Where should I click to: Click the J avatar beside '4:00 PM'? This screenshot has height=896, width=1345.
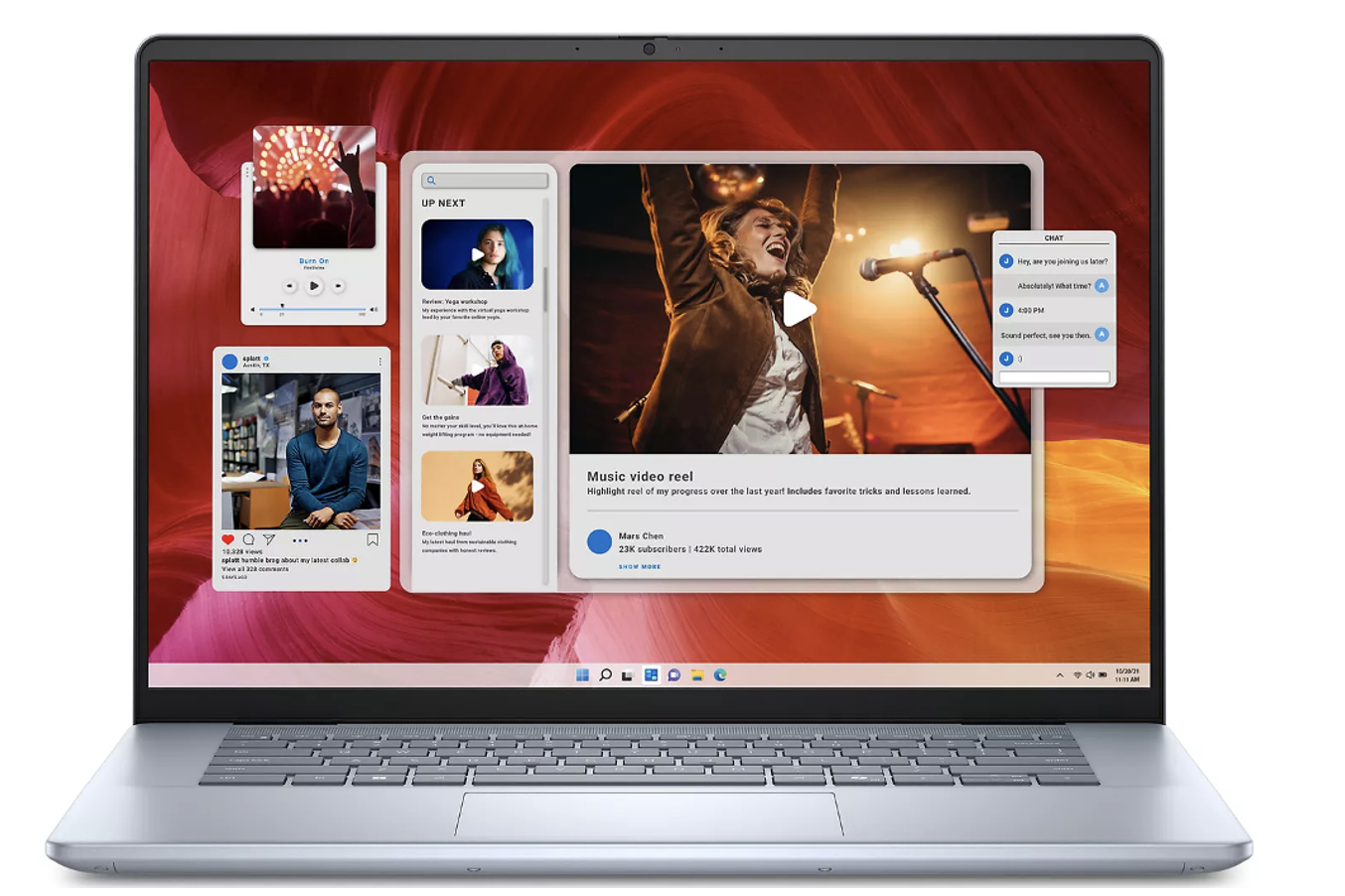(x=1006, y=310)
